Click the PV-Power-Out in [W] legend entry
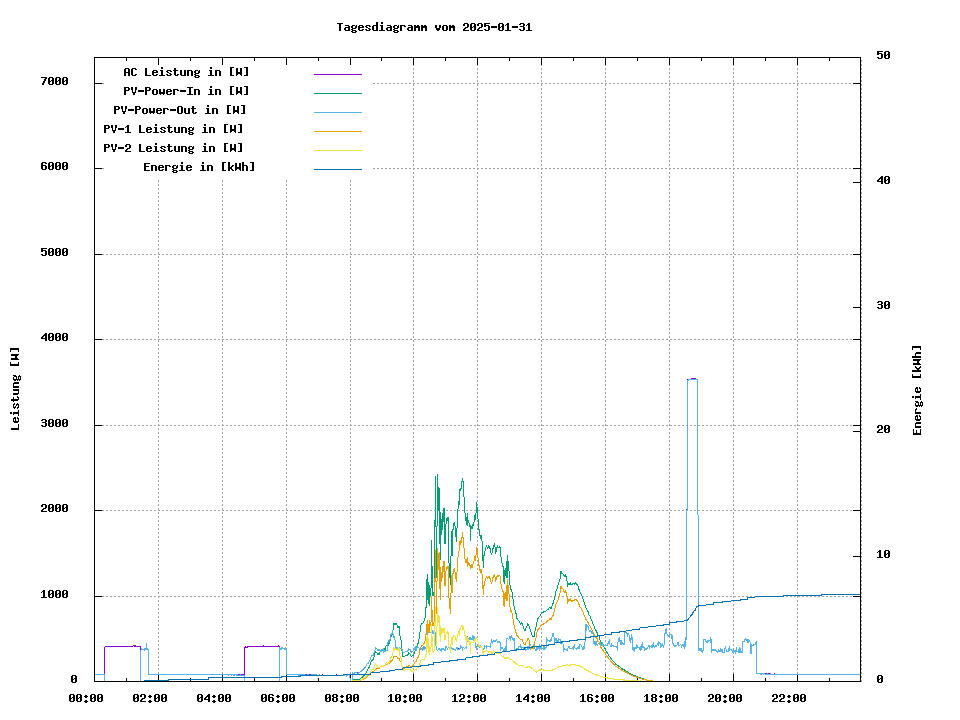This screenshot has height=720, width=960. (x=180, y=110)
